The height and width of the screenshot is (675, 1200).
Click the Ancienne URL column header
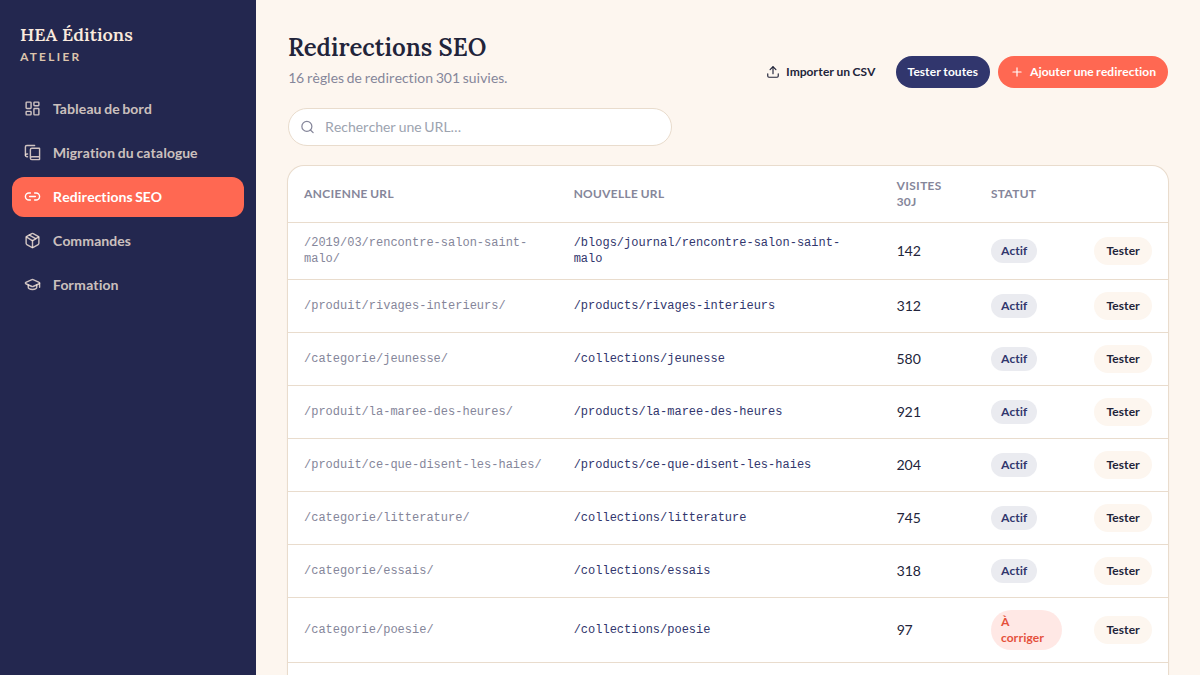pos(349,194)
